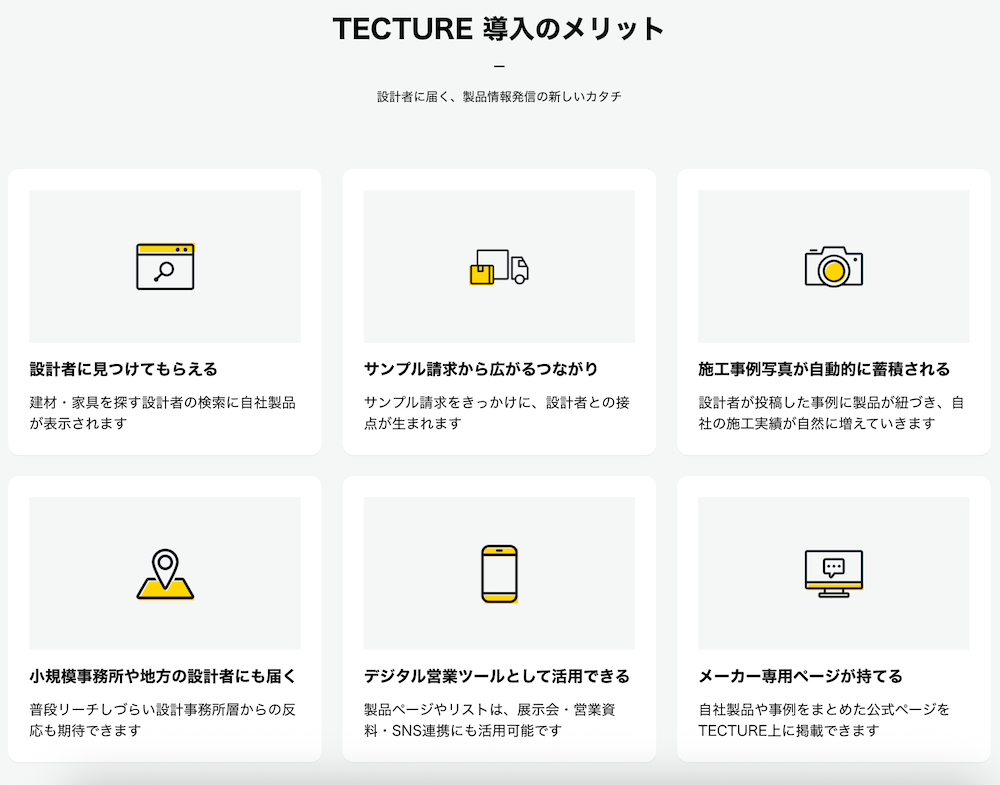Click the browser search window icon
Screen dimensions: 1000x785
165,267
